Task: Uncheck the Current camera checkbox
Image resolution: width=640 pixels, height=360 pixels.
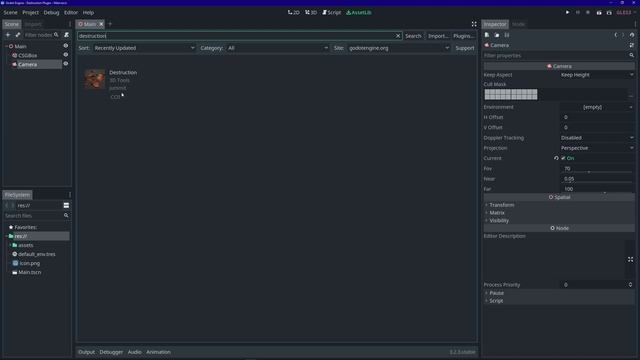Action: (x=563, y=158)
